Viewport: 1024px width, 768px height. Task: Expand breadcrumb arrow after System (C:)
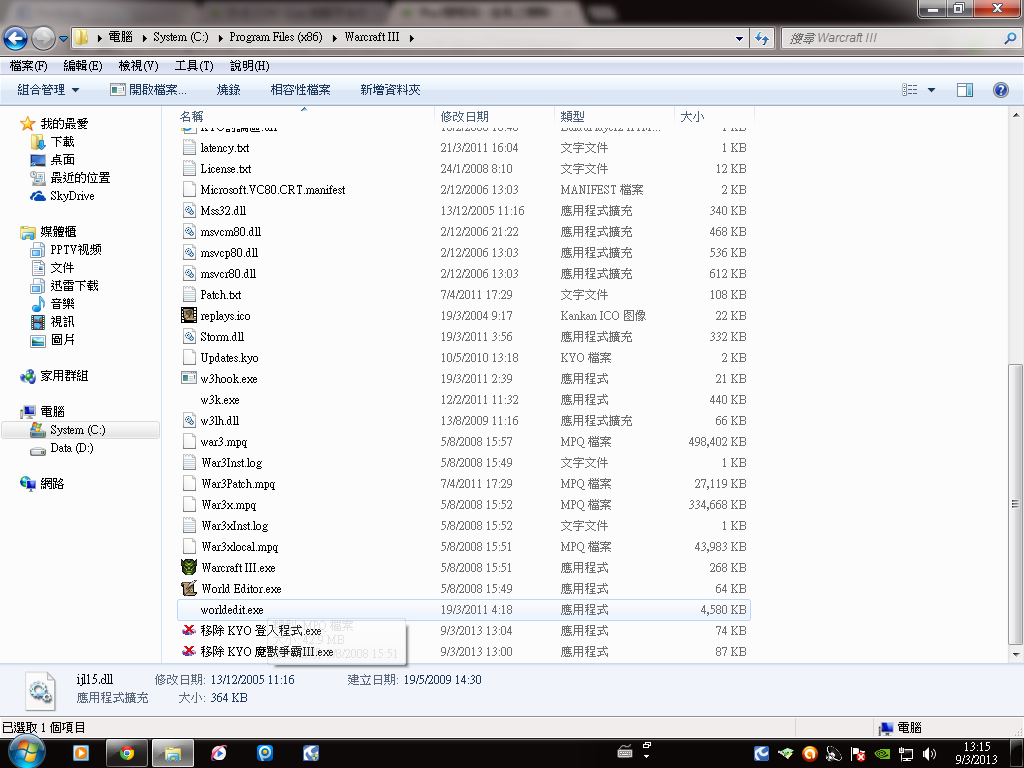coord(219,38)
